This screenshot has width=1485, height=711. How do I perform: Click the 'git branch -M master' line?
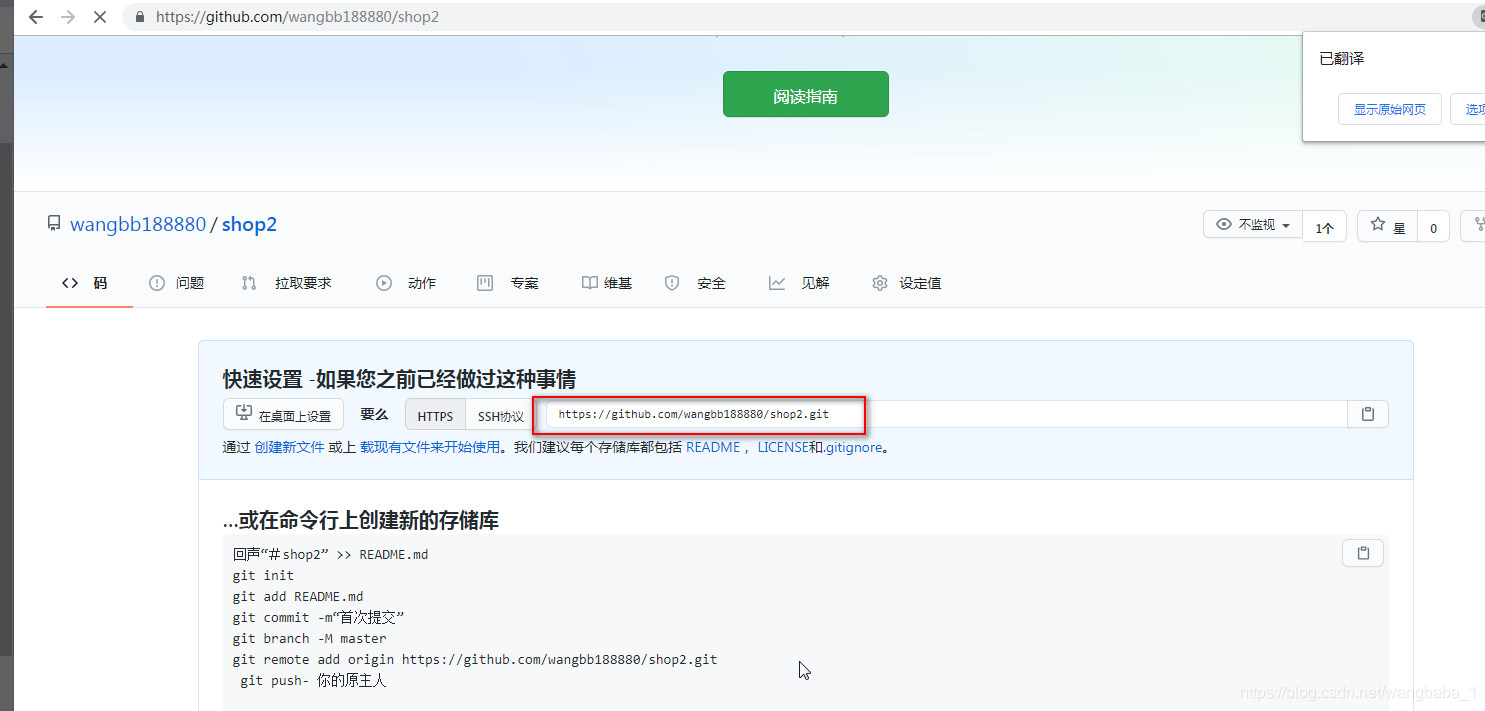coord(309,638)
